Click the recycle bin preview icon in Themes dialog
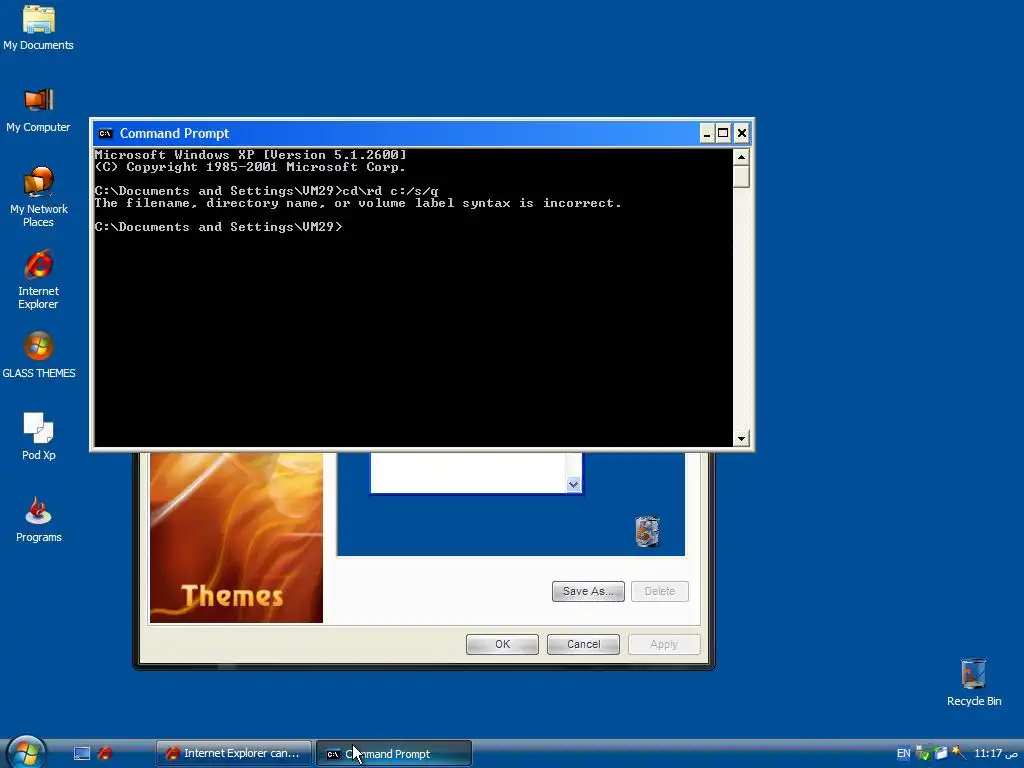Screen dimensions: 1024x768 [647, 532]
